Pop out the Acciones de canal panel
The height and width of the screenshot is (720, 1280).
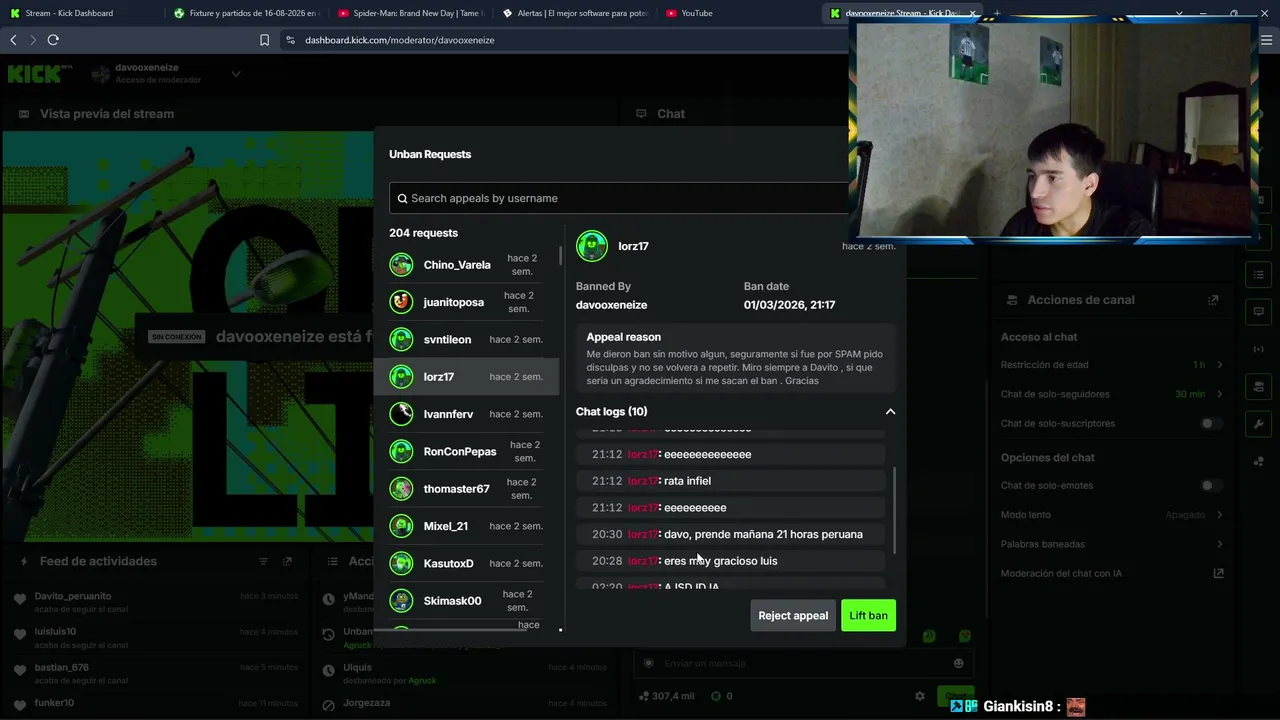pos(1213,300)
